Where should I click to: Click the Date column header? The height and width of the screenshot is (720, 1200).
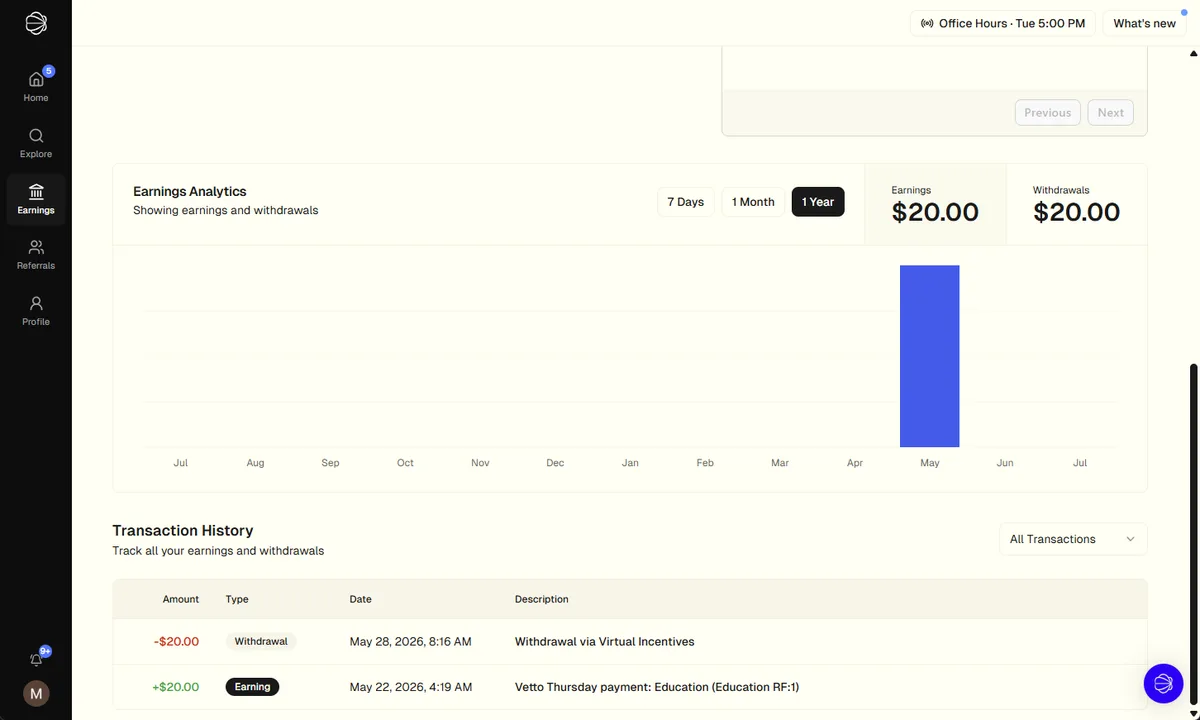[360, 599]
